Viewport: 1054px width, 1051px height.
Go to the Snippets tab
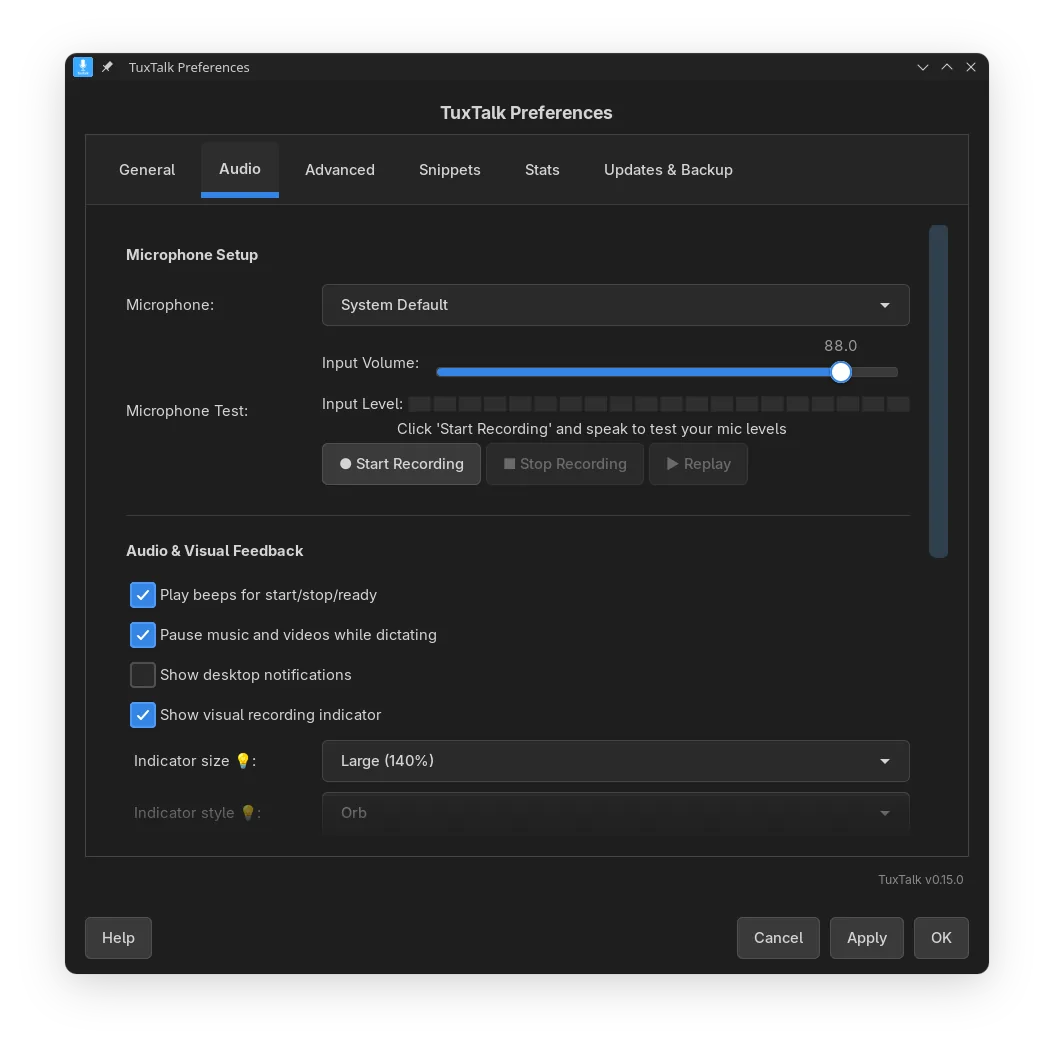pos(450,169)
